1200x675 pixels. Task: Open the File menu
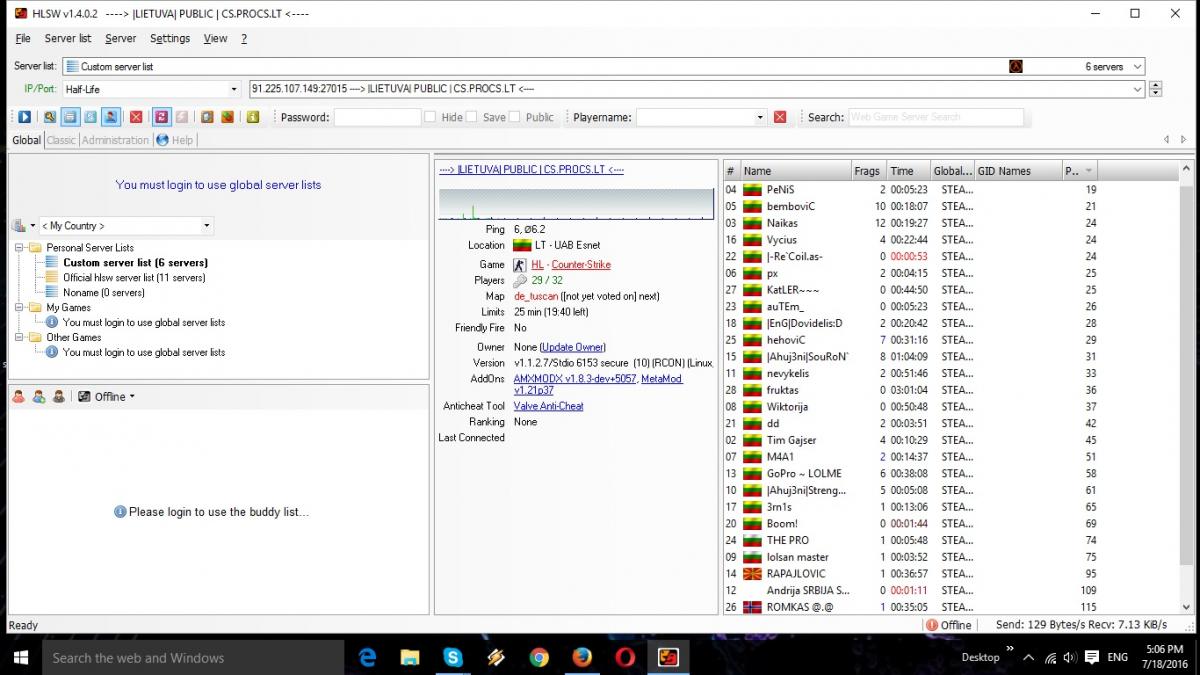23,38
